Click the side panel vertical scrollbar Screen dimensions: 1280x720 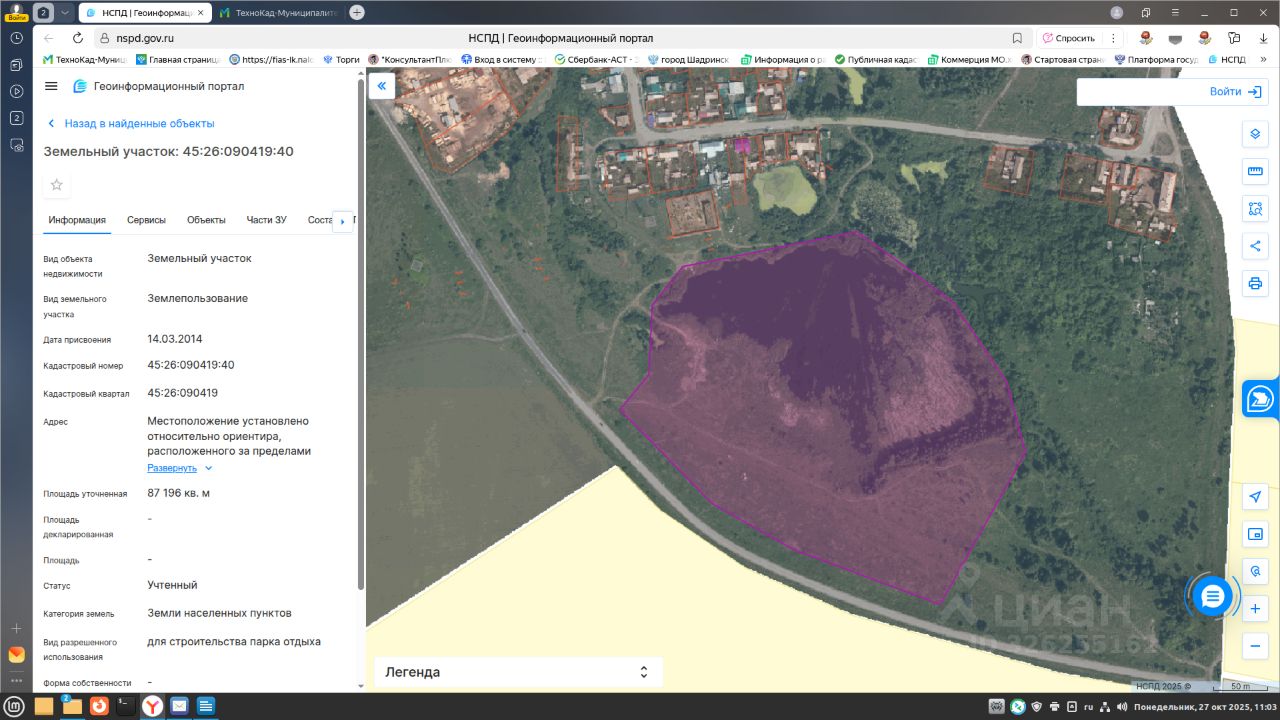pos(361,335)
